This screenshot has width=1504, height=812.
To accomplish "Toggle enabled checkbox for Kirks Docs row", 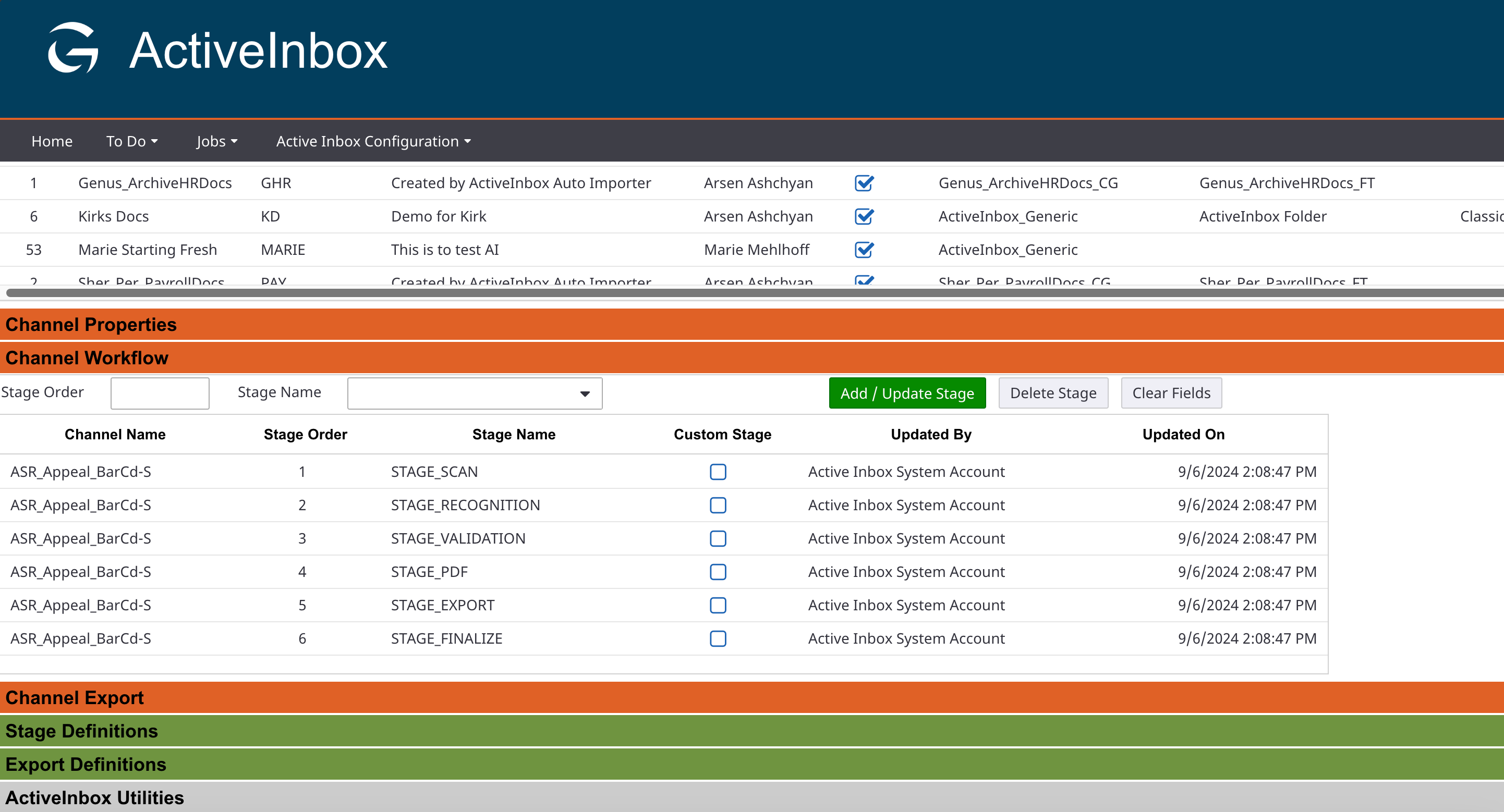I will click(864, 216).
